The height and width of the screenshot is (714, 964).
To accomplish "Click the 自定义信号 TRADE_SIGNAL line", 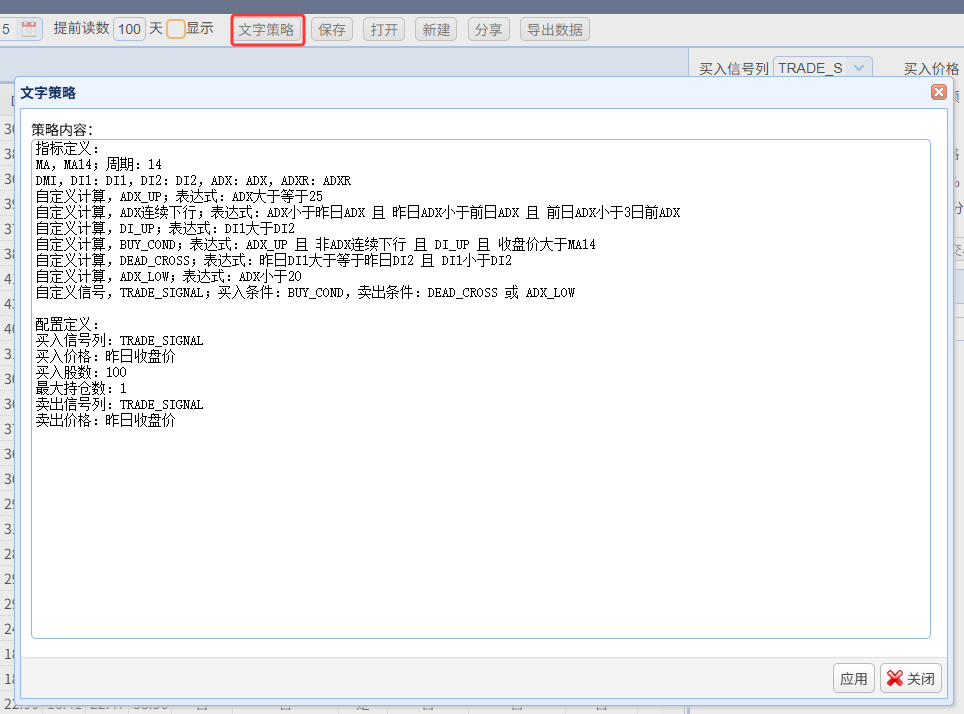I will point(305,292).
